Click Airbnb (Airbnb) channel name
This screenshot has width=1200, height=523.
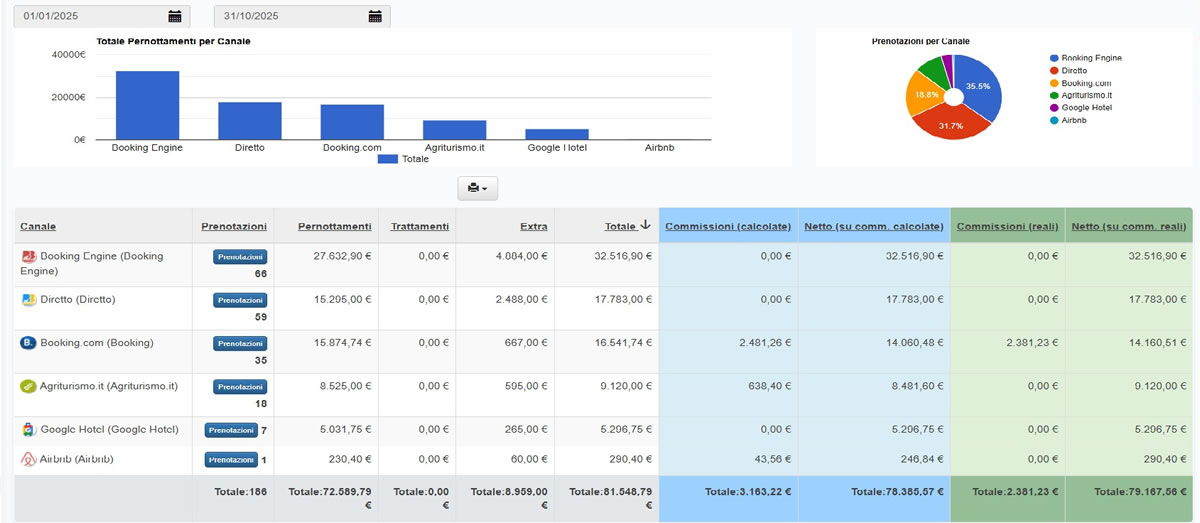tap(76, 460)
